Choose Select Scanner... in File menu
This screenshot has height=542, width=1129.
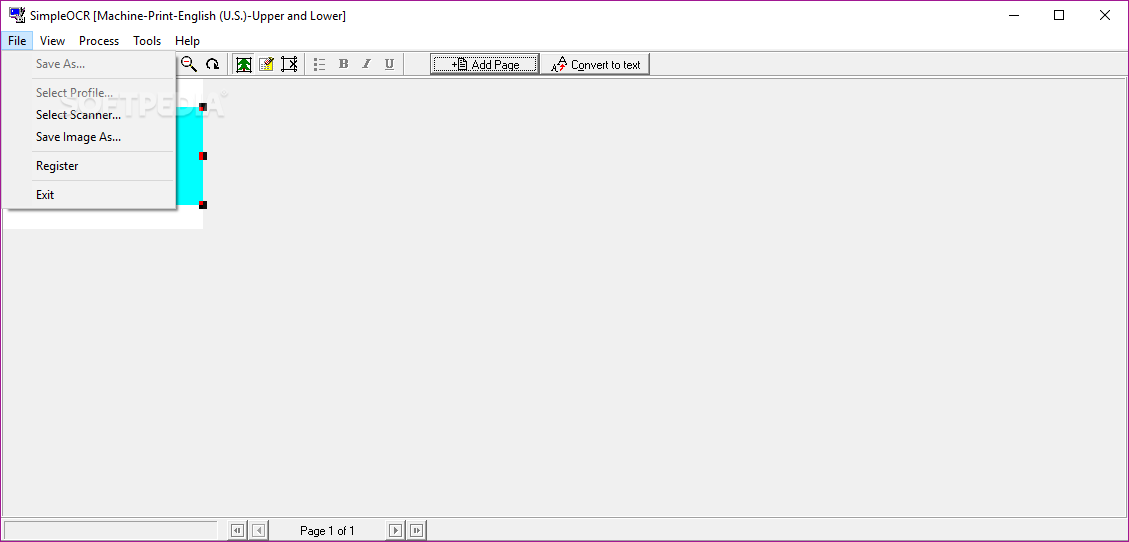tap(89, 115)
